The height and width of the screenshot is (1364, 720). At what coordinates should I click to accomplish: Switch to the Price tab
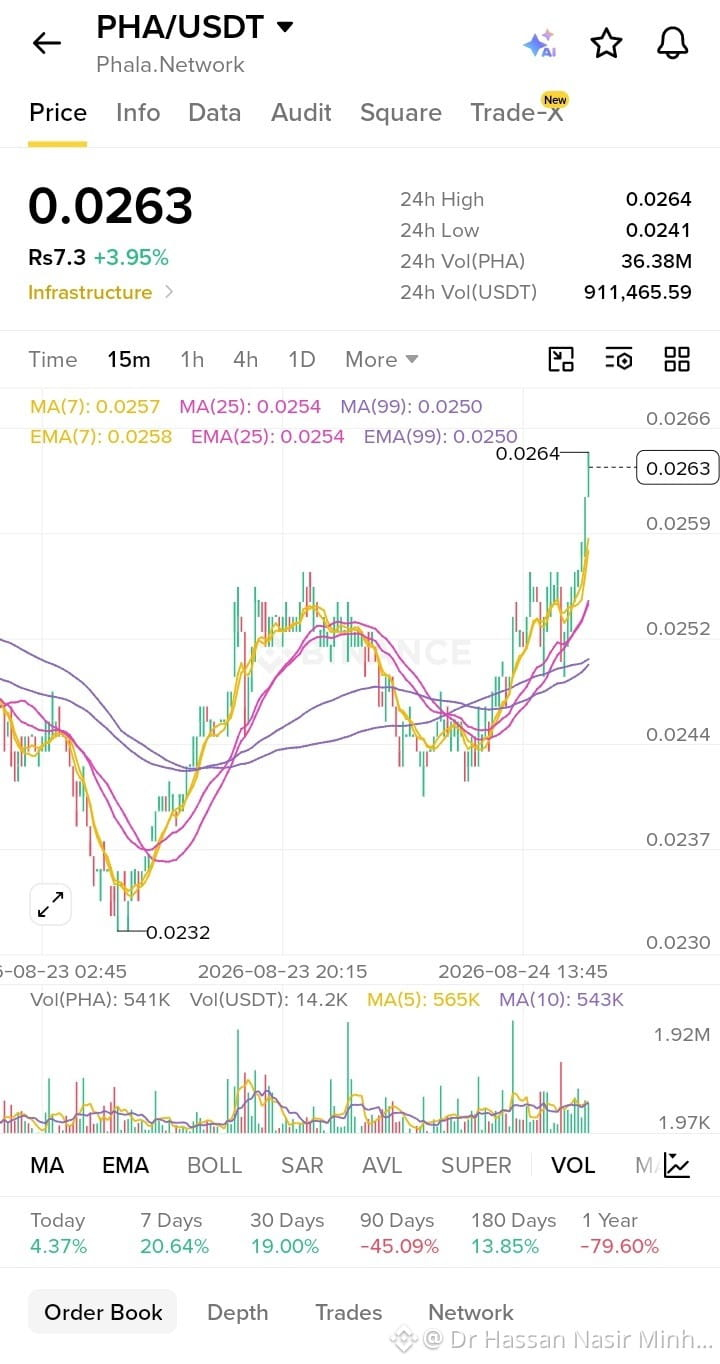click(57, 112)
